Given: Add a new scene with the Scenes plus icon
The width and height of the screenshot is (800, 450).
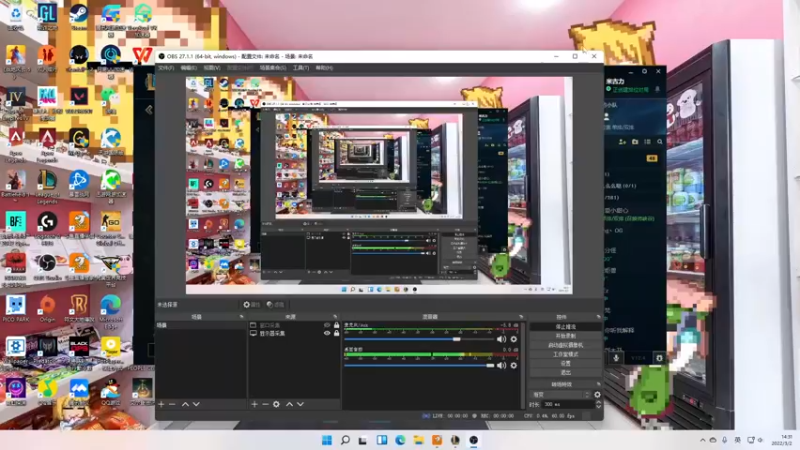Looking at the screenshot, I should 161,404.
